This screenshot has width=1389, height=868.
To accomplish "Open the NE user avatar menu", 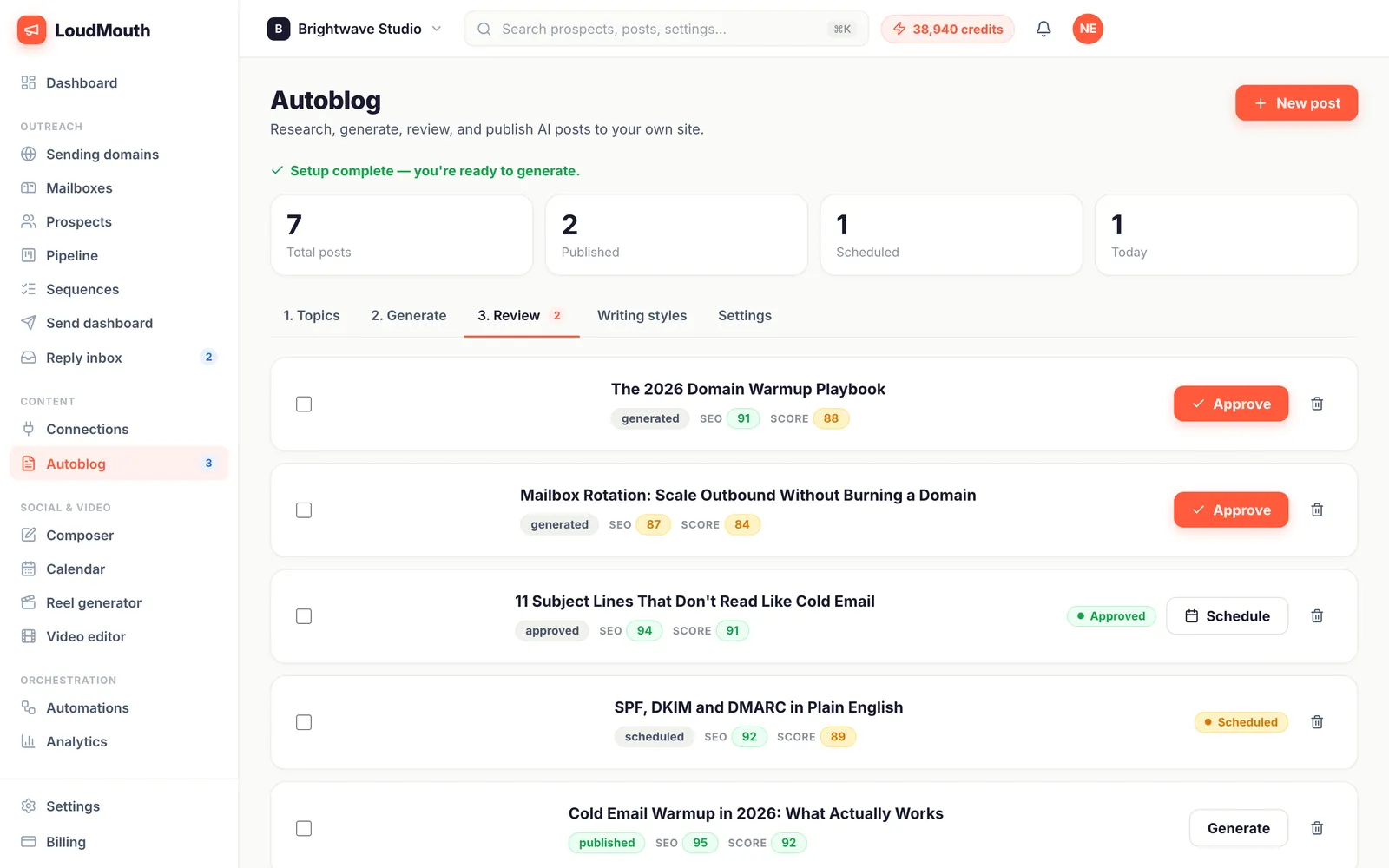I will pyautogui.click(x=1088, y=29).
